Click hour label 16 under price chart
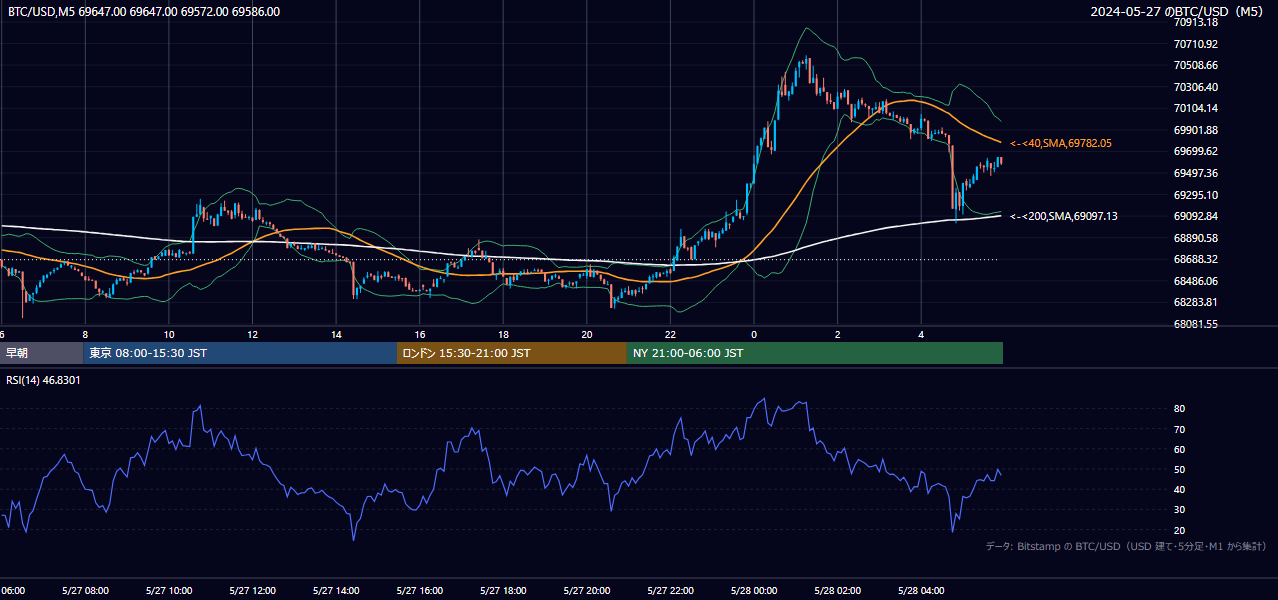Viewport: 1278px width, 600px height. tap(419, 335)
